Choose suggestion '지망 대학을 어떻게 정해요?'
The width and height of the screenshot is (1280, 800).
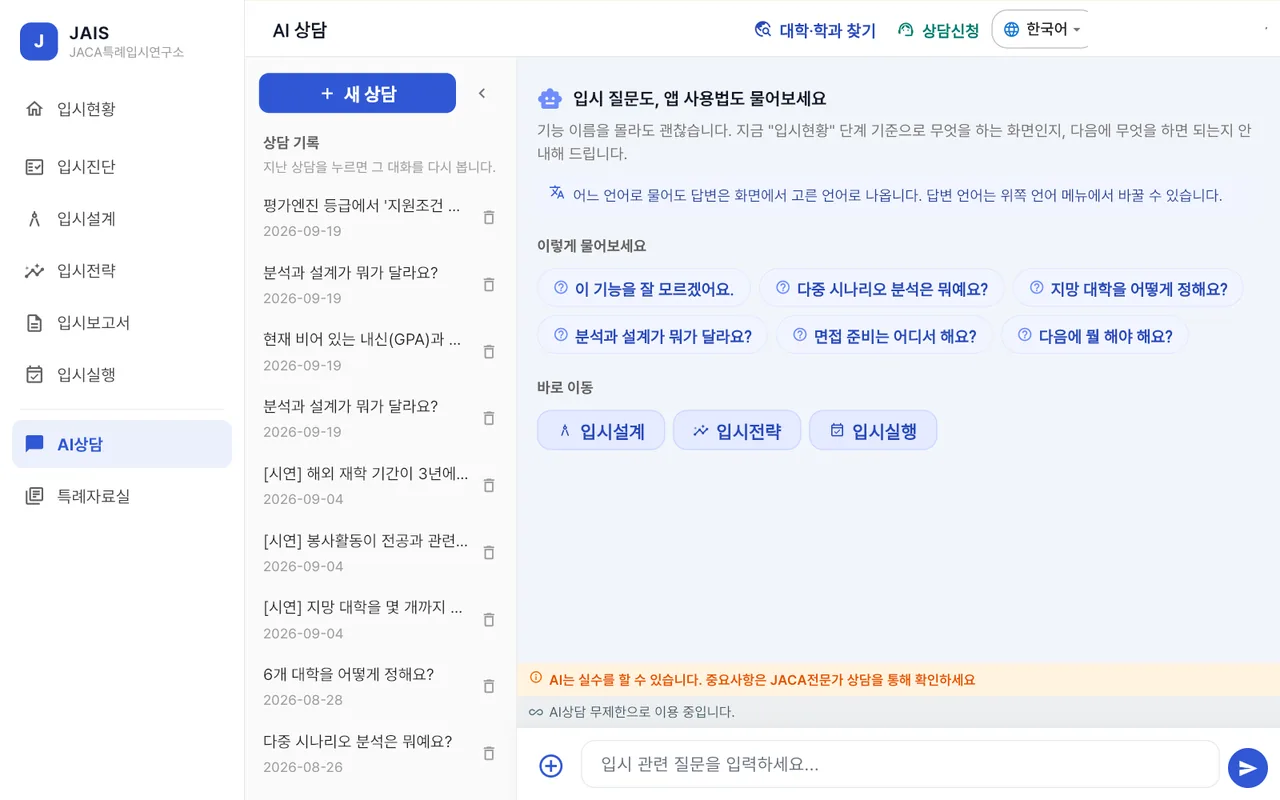(1128, 289)
